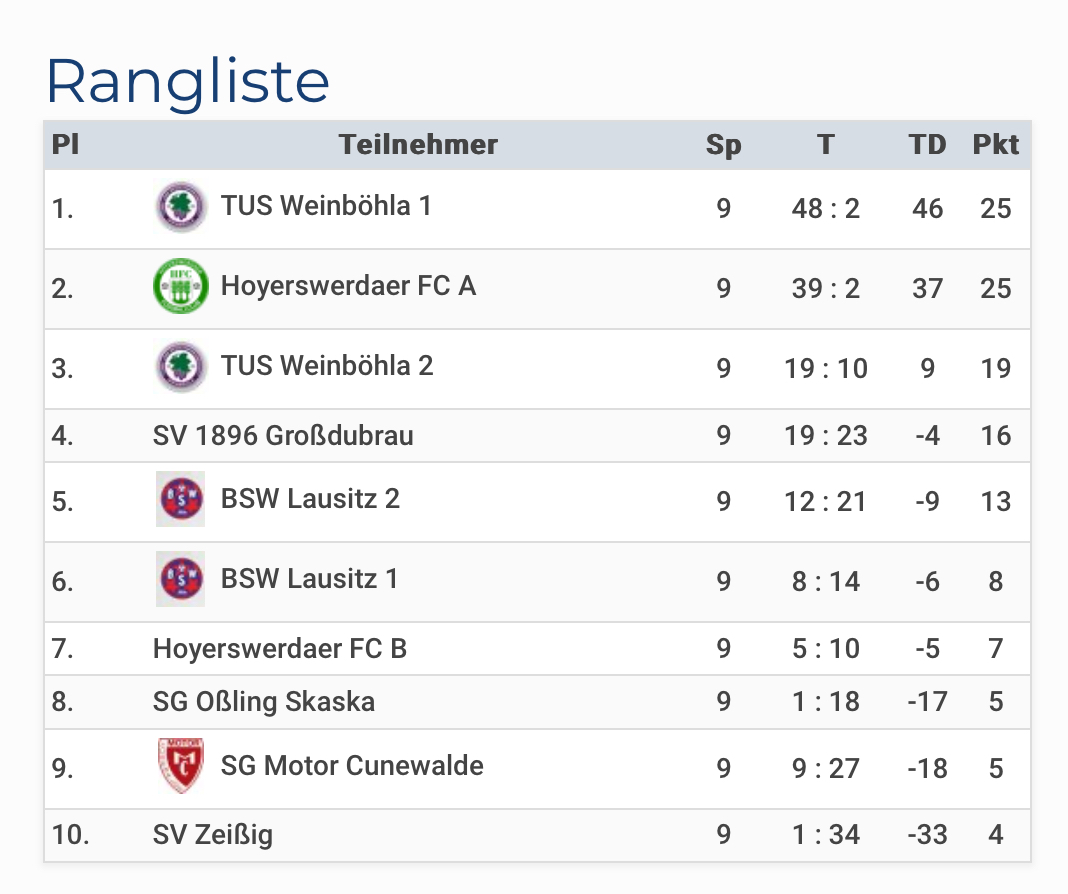Image resolution: width=1068 pixels, height=894 pixels.
Task: Click the BSW Lausitz 2 team badge
Action: click(180, 499)
